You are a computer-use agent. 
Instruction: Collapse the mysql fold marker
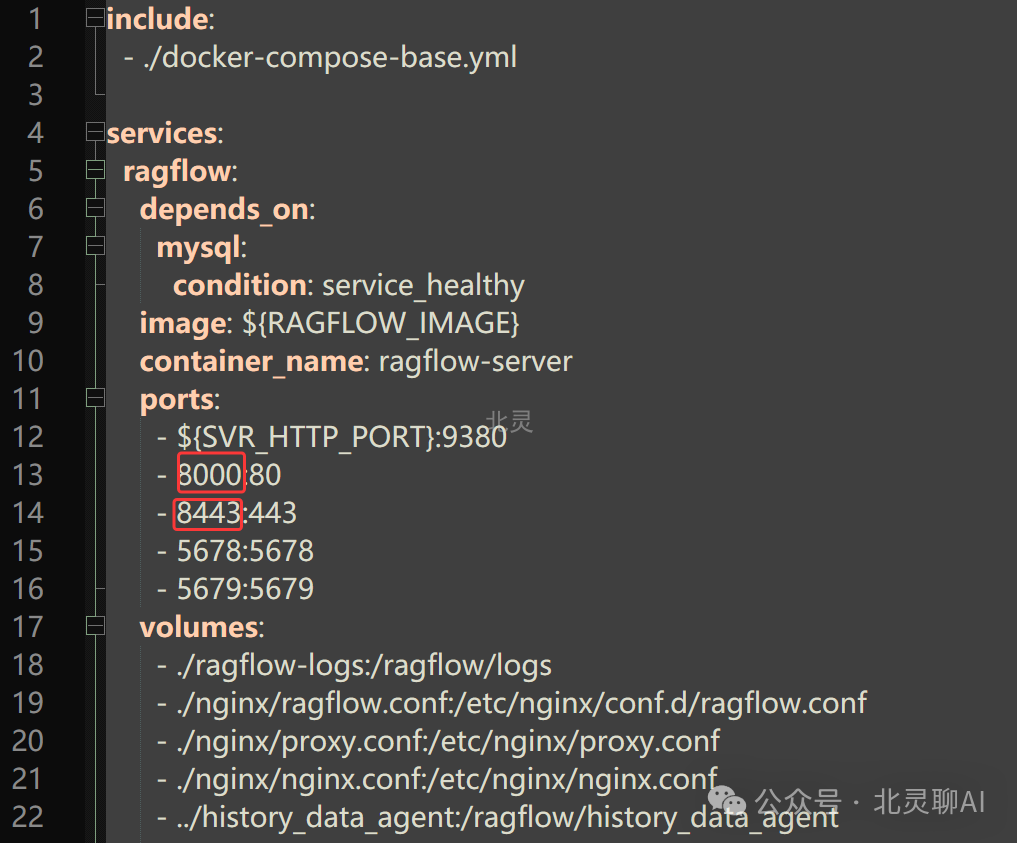[x=95, y=246]
